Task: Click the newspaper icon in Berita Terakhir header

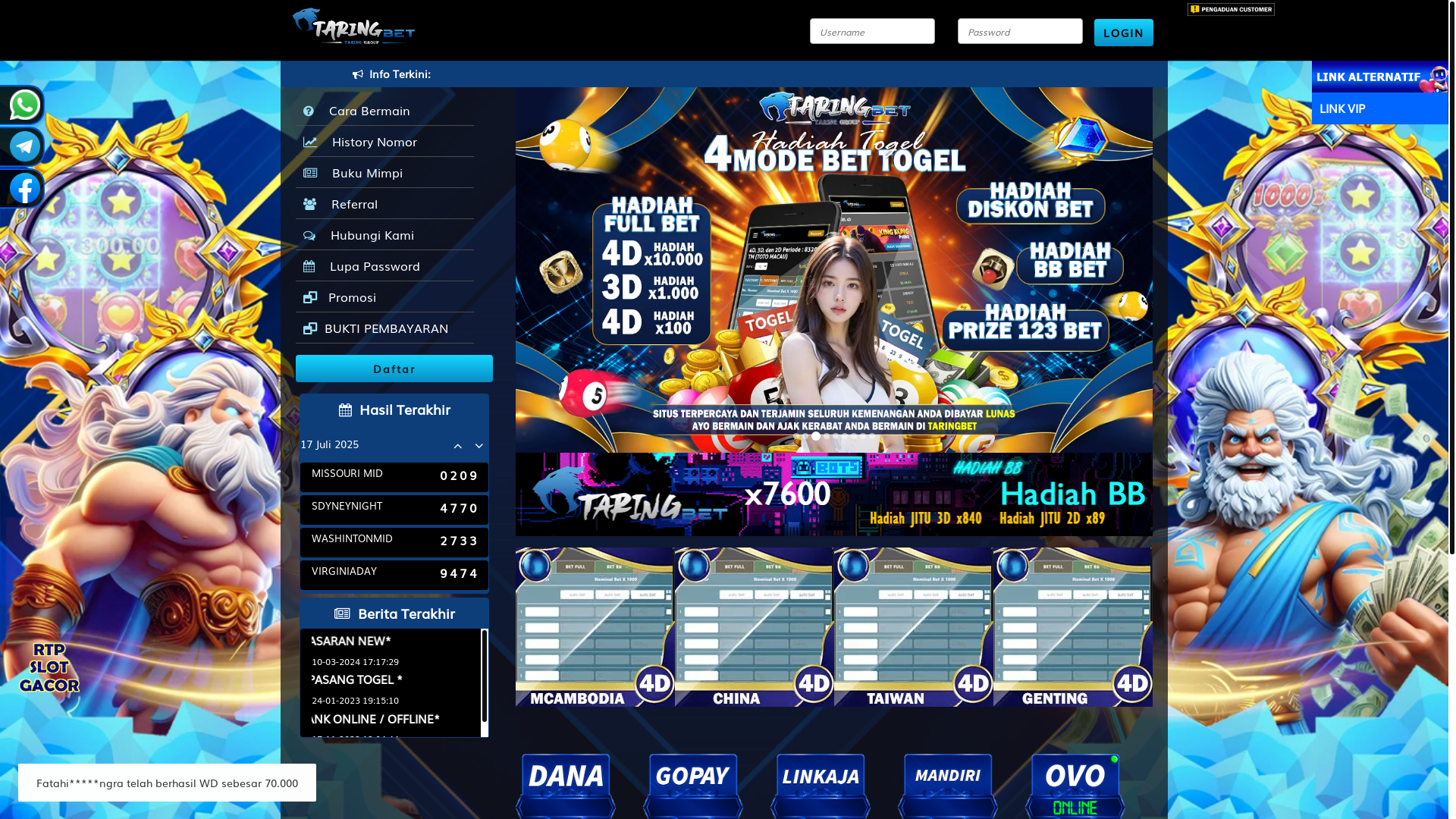Action: pos(342,613)
